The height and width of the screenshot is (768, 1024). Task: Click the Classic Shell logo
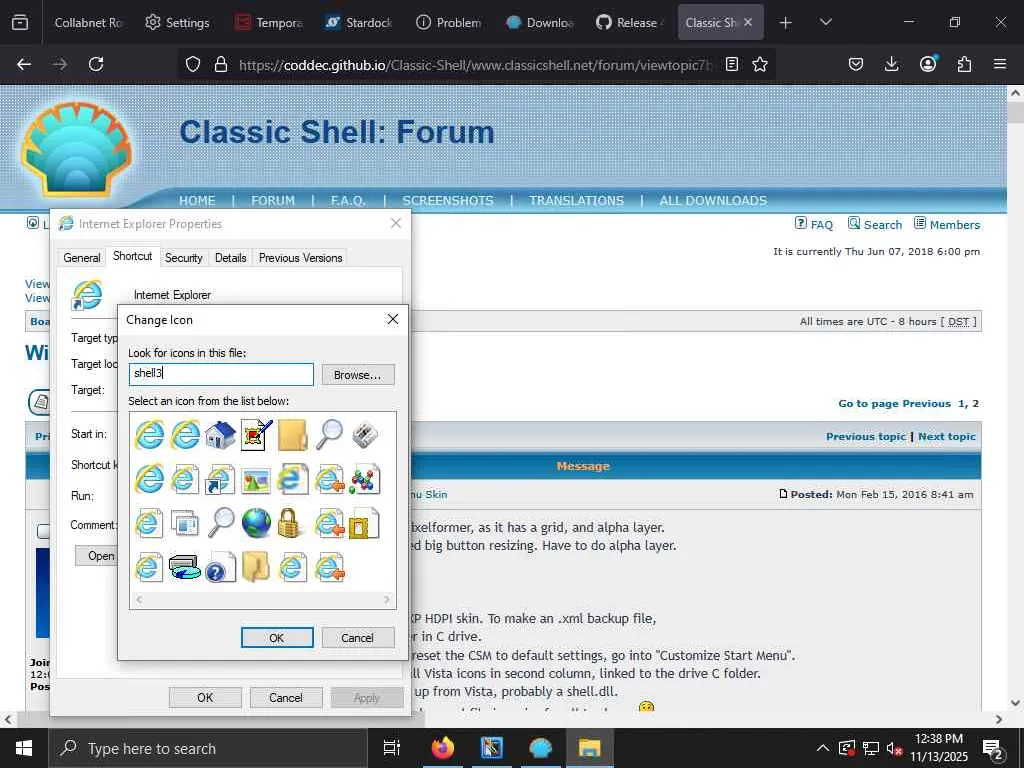[x=77, y=149]
